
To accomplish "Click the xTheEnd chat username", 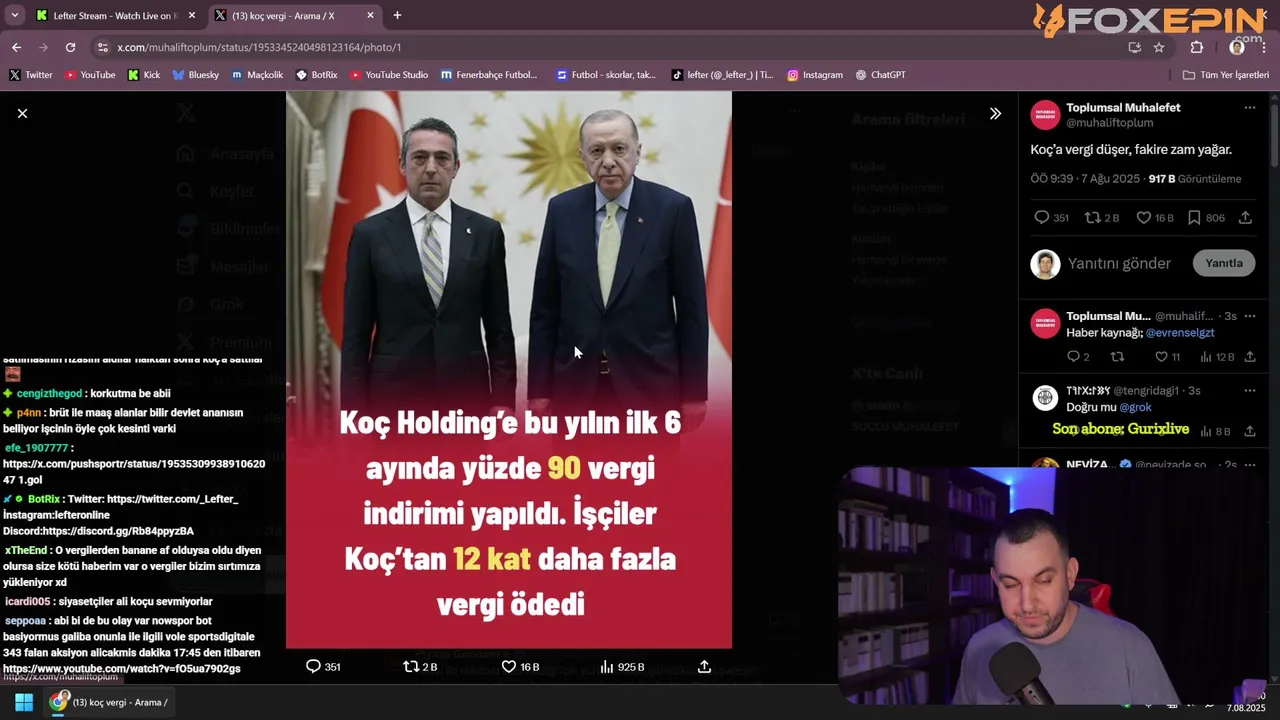I will coord(26,550).
